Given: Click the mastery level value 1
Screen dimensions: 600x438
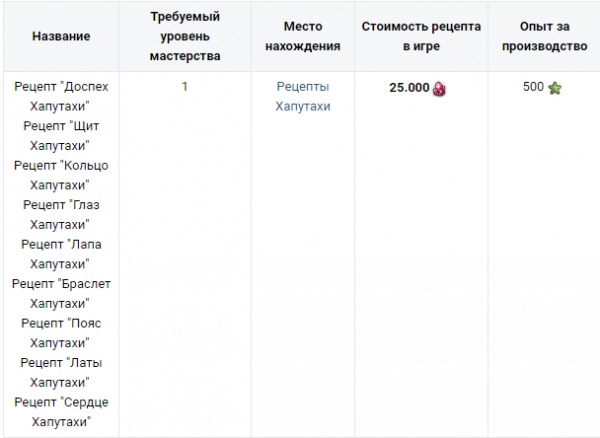Looking at the screenshot, I should tap(185, 87).
